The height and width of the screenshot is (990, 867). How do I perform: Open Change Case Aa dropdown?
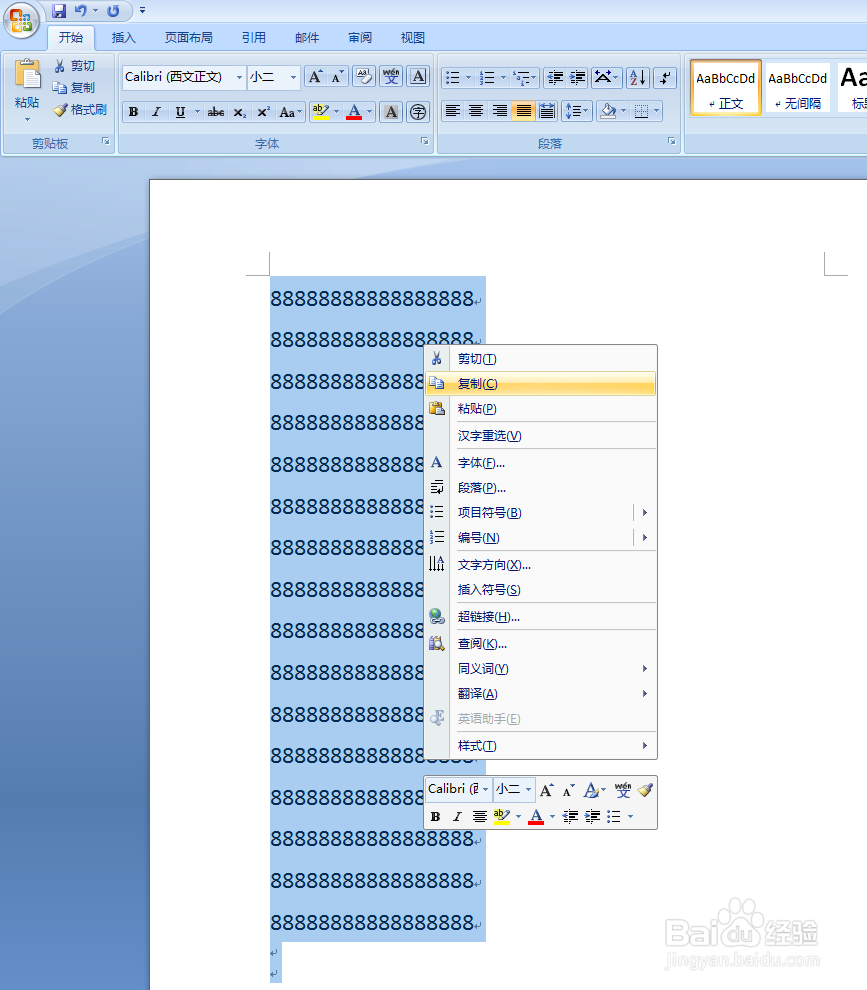coord(291,112)
